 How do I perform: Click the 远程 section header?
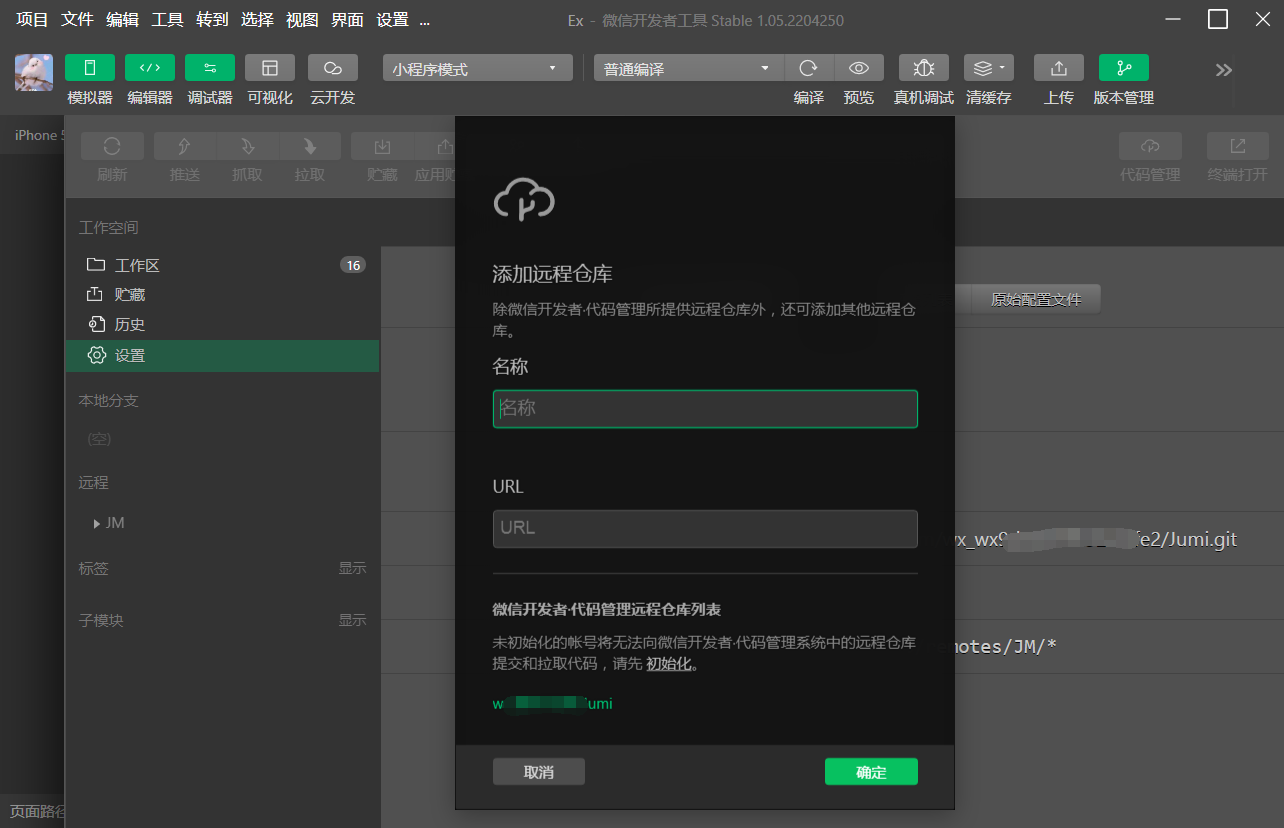94,482
